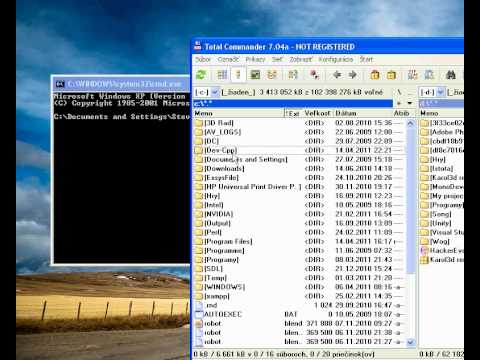
Task: Select the [Wog] folder in right panel
Action: pyautogui.click(x=441, y=241)
